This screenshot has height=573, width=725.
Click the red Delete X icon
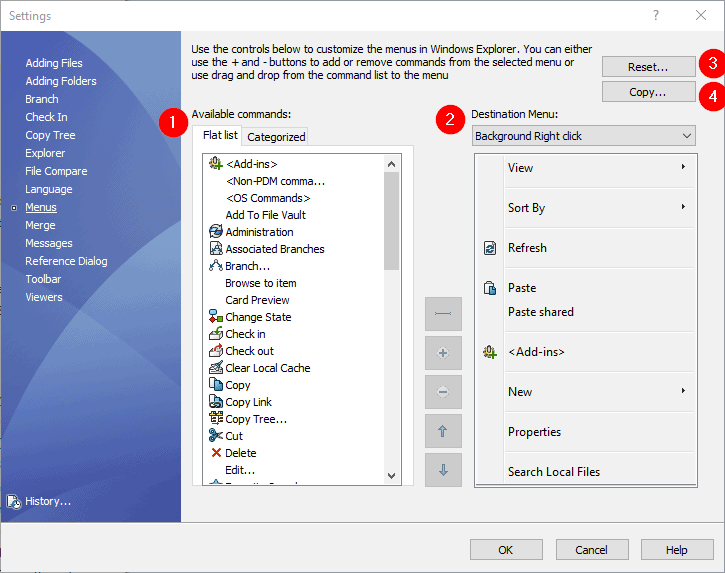tap(216, 453)
